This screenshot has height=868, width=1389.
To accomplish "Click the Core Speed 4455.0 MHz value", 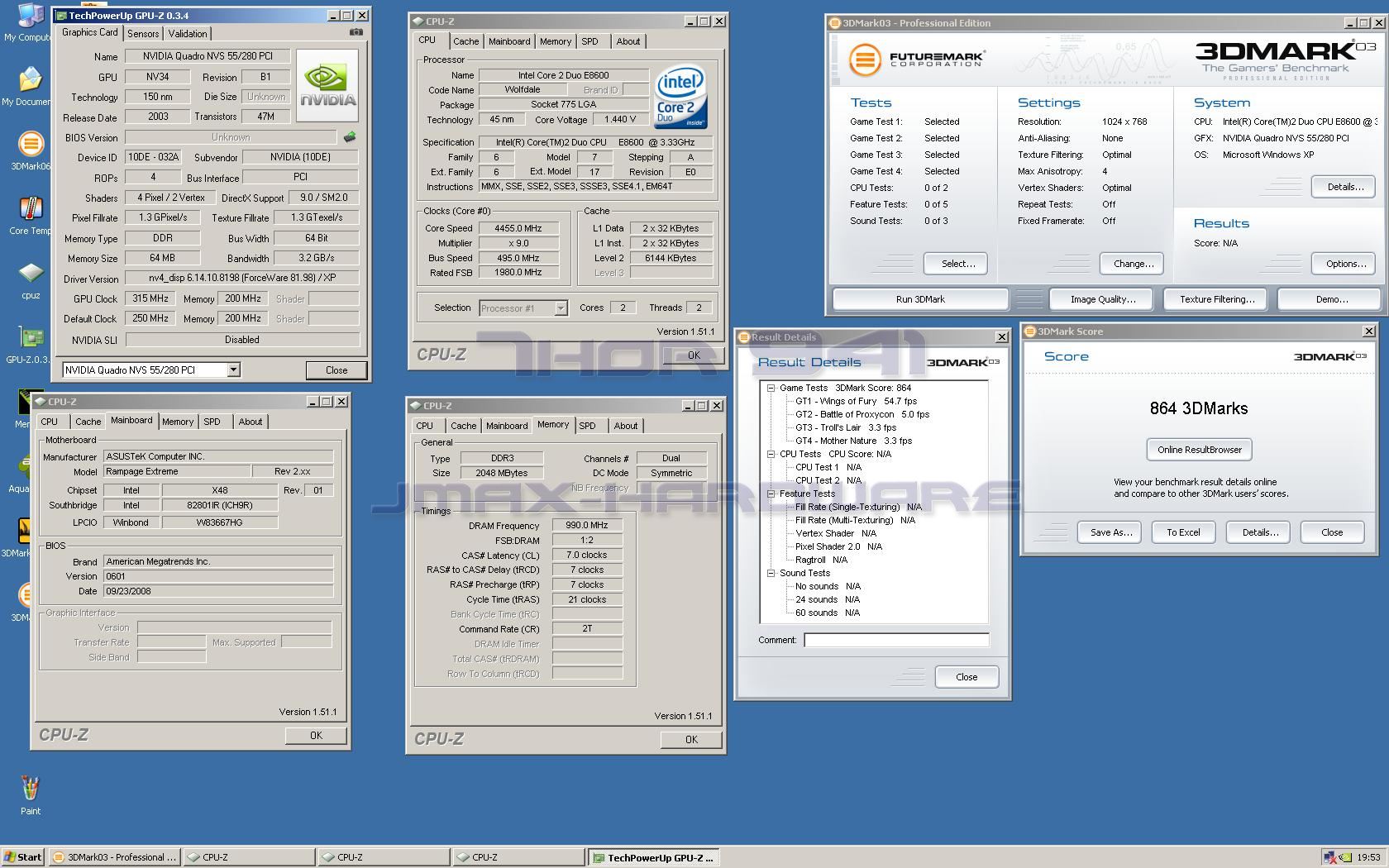I will (518, 228).
